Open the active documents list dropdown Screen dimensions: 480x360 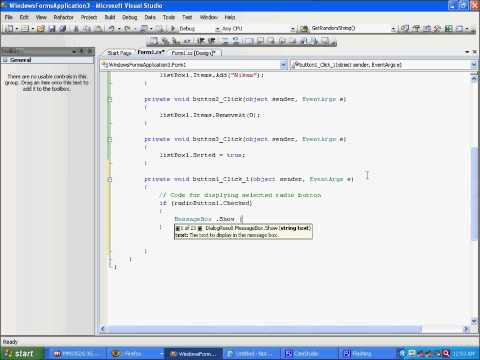pos(467,52)
